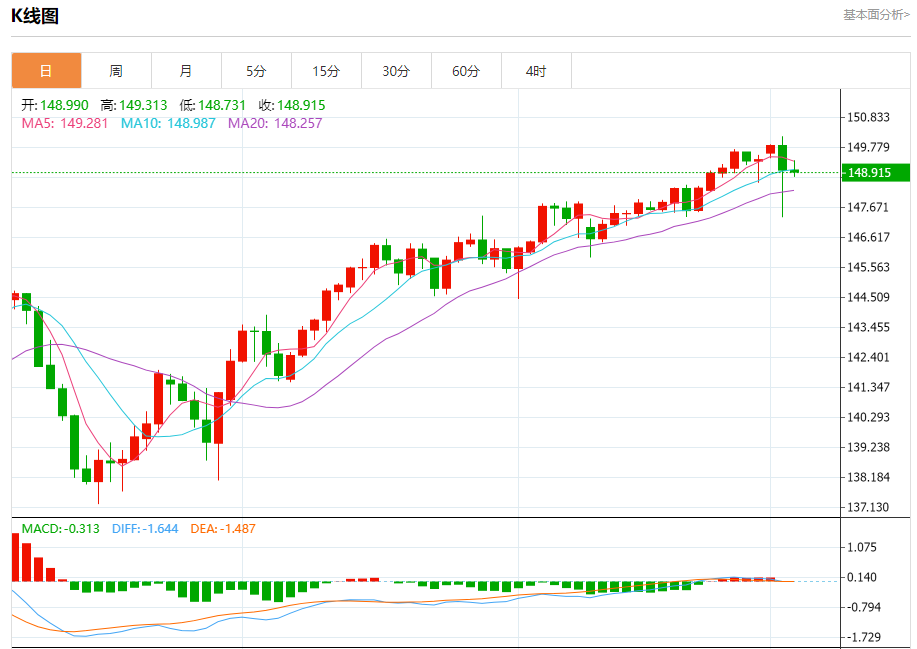This screenshot has width=917, height=649.
Task: Click the MA20: 148.257 label
Action: point(275,123)
